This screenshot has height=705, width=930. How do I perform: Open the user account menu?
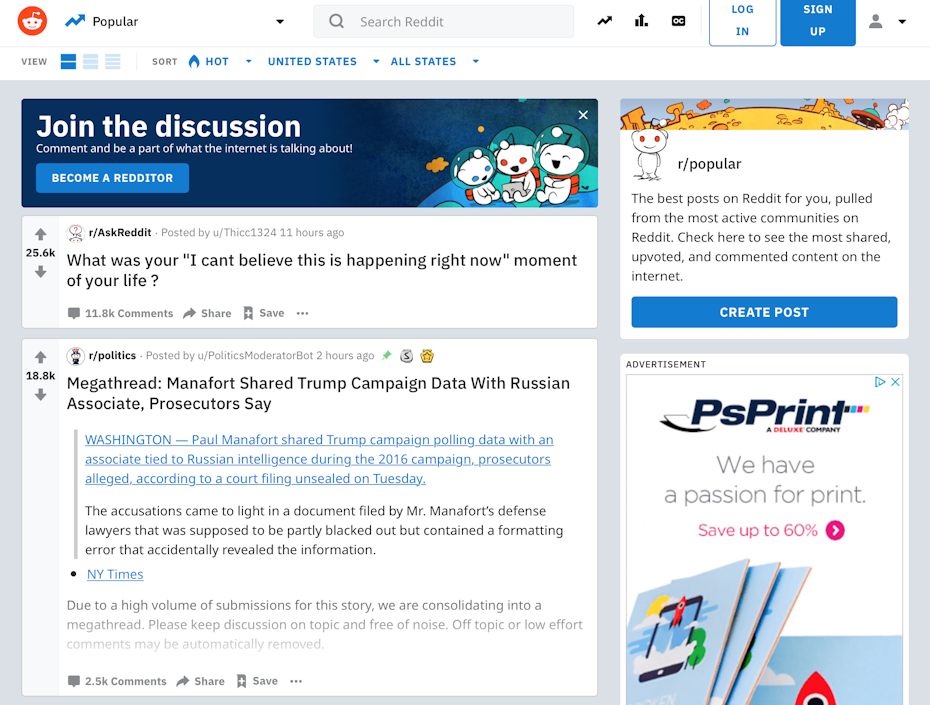tap(887, 22)
